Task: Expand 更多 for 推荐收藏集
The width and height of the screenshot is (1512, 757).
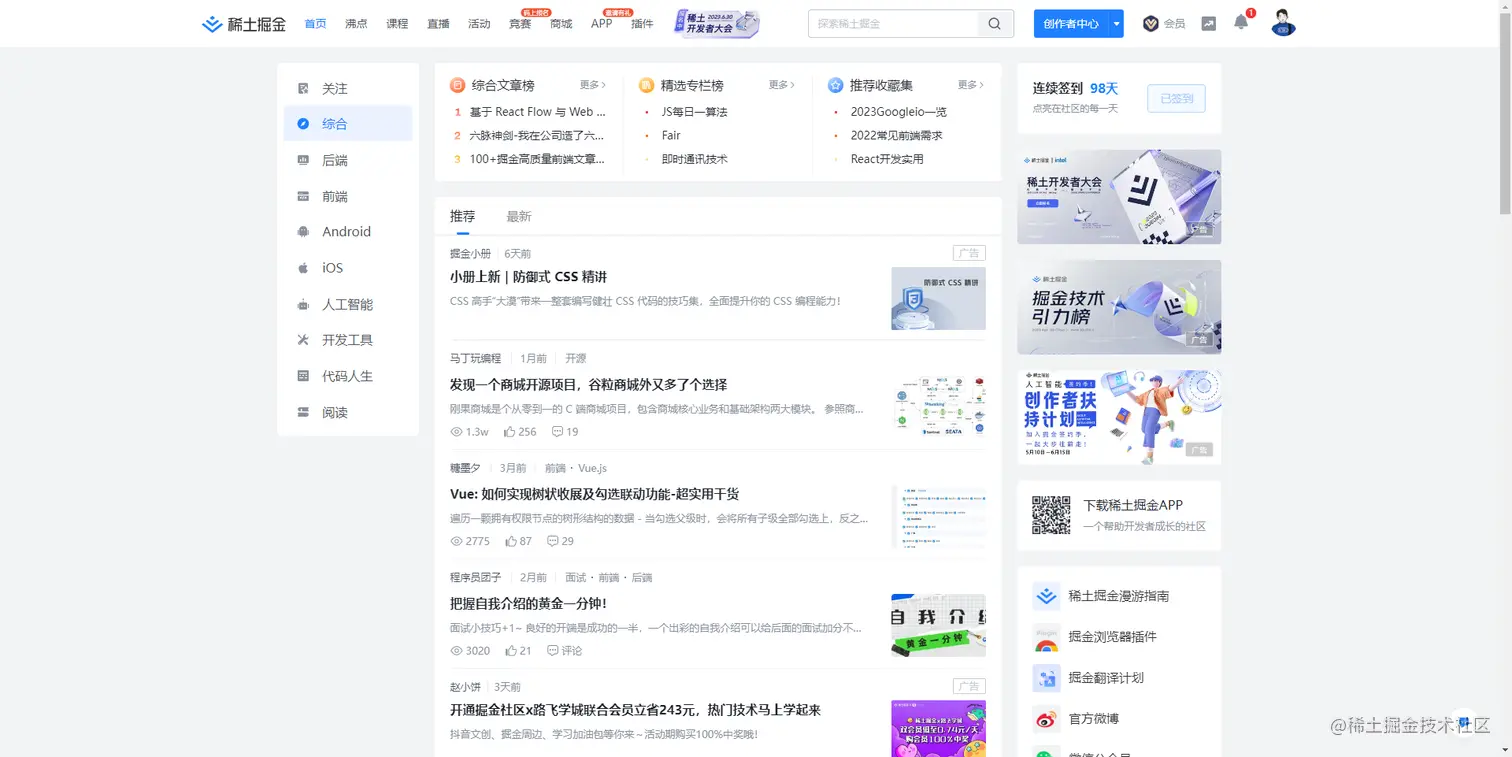Action: [971, 85]
